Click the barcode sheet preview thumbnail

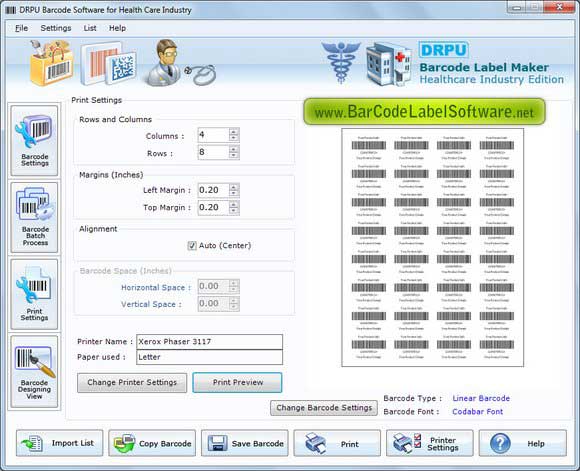(432, 248)
